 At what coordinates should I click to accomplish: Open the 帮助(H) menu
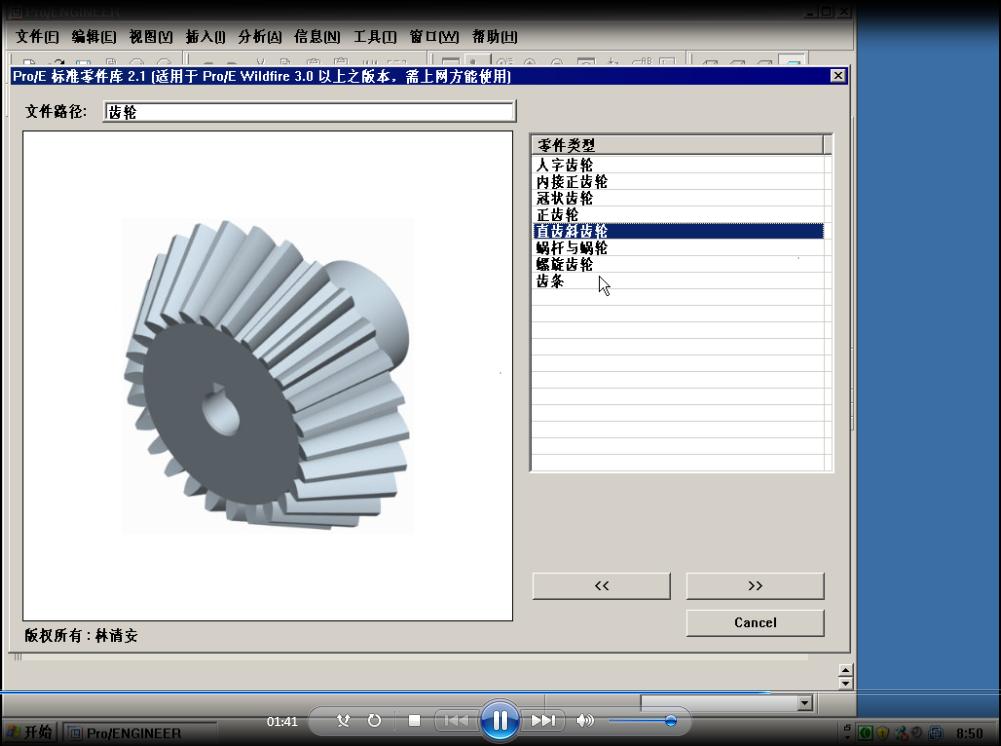[x=494, y=37]
